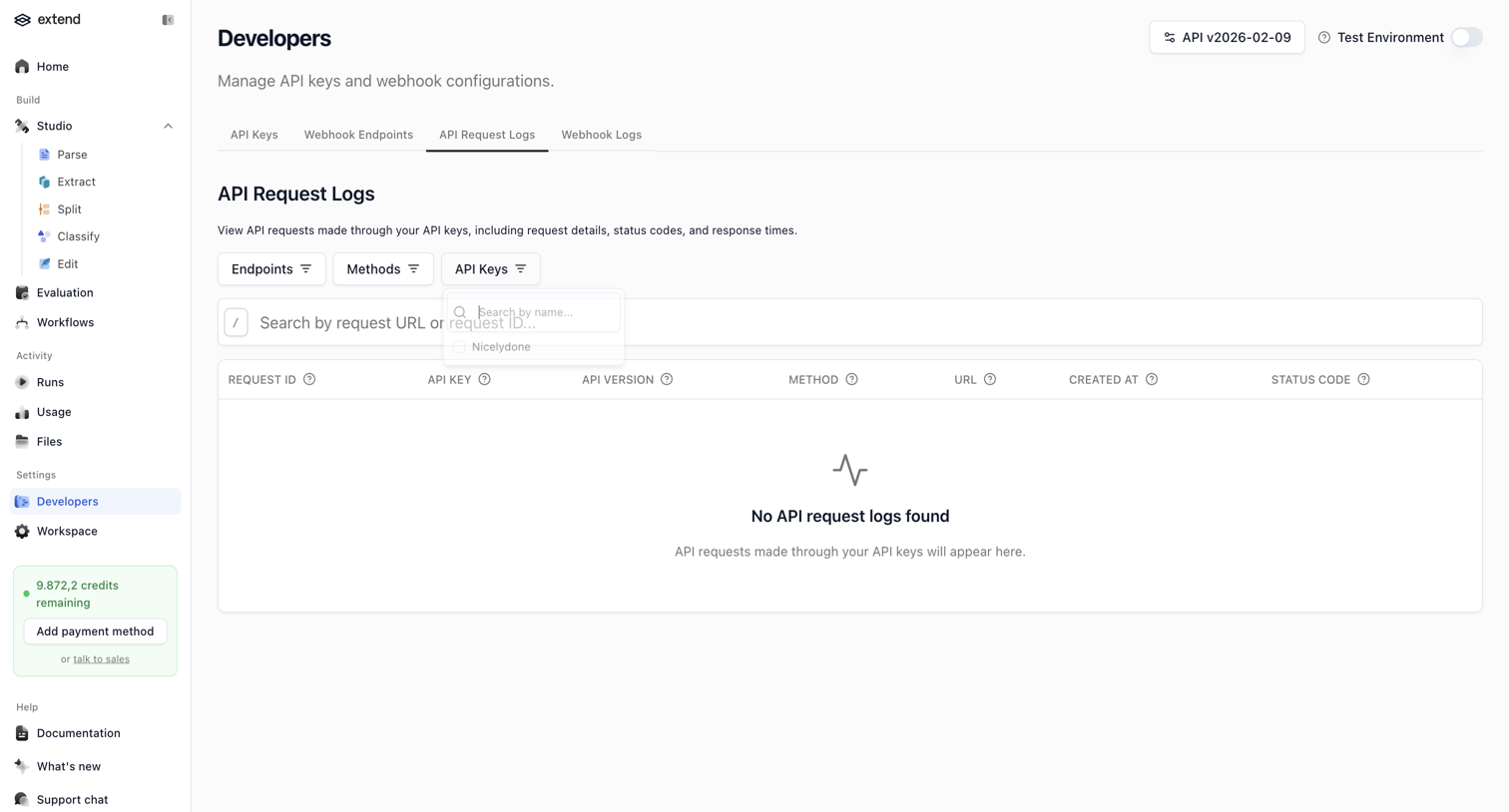The height and width of the screenshot is (812, 1509).
Task: Switch to the Webhook Logs tab
Action: (x=602, y=135)
